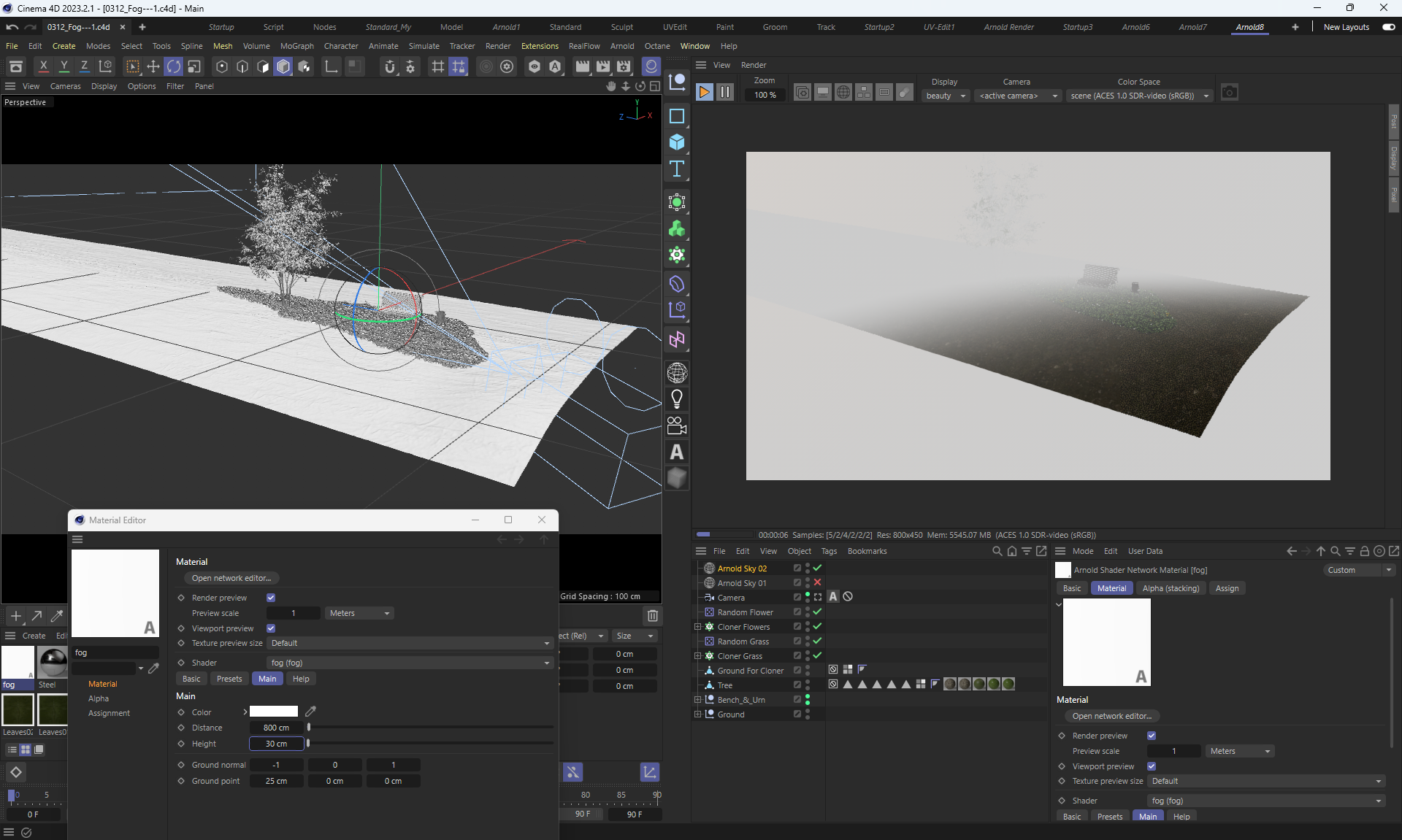Switch to the Presets tab in Material Editor
Viewport: 1402px width, 840px height.
[229, 679]
